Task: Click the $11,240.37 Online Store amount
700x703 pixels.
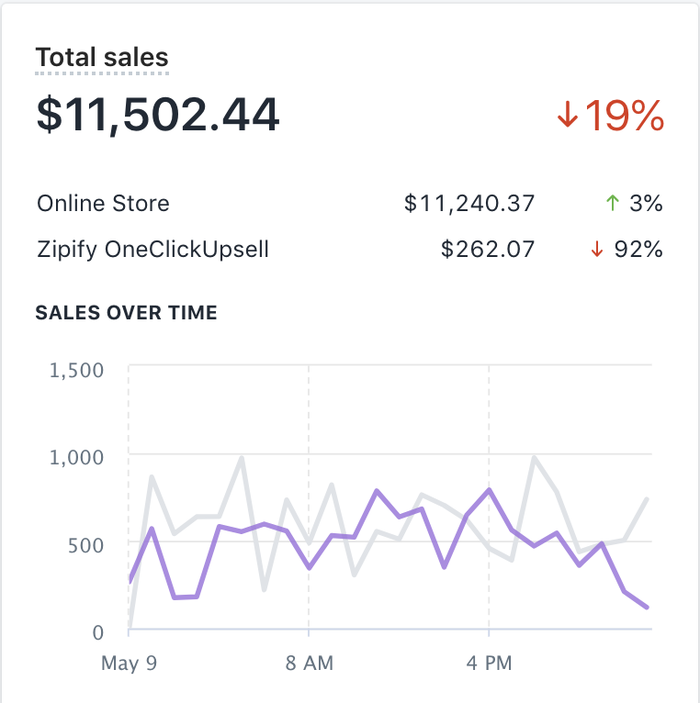Action: (469, 204)
